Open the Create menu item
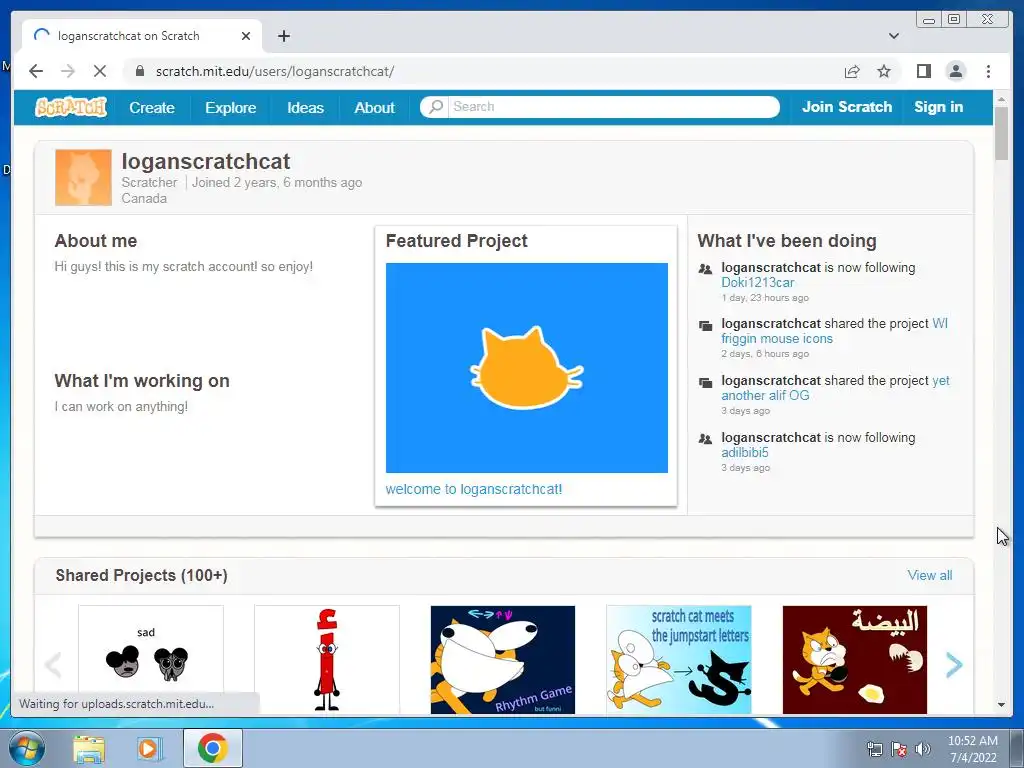 (x=152, y=108)
